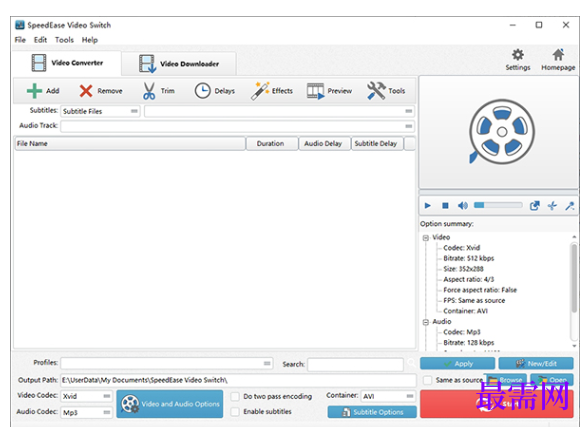Screen dimensions: 588x427
Task: Remove the selected file with the red X
Action: click(86, 91)
